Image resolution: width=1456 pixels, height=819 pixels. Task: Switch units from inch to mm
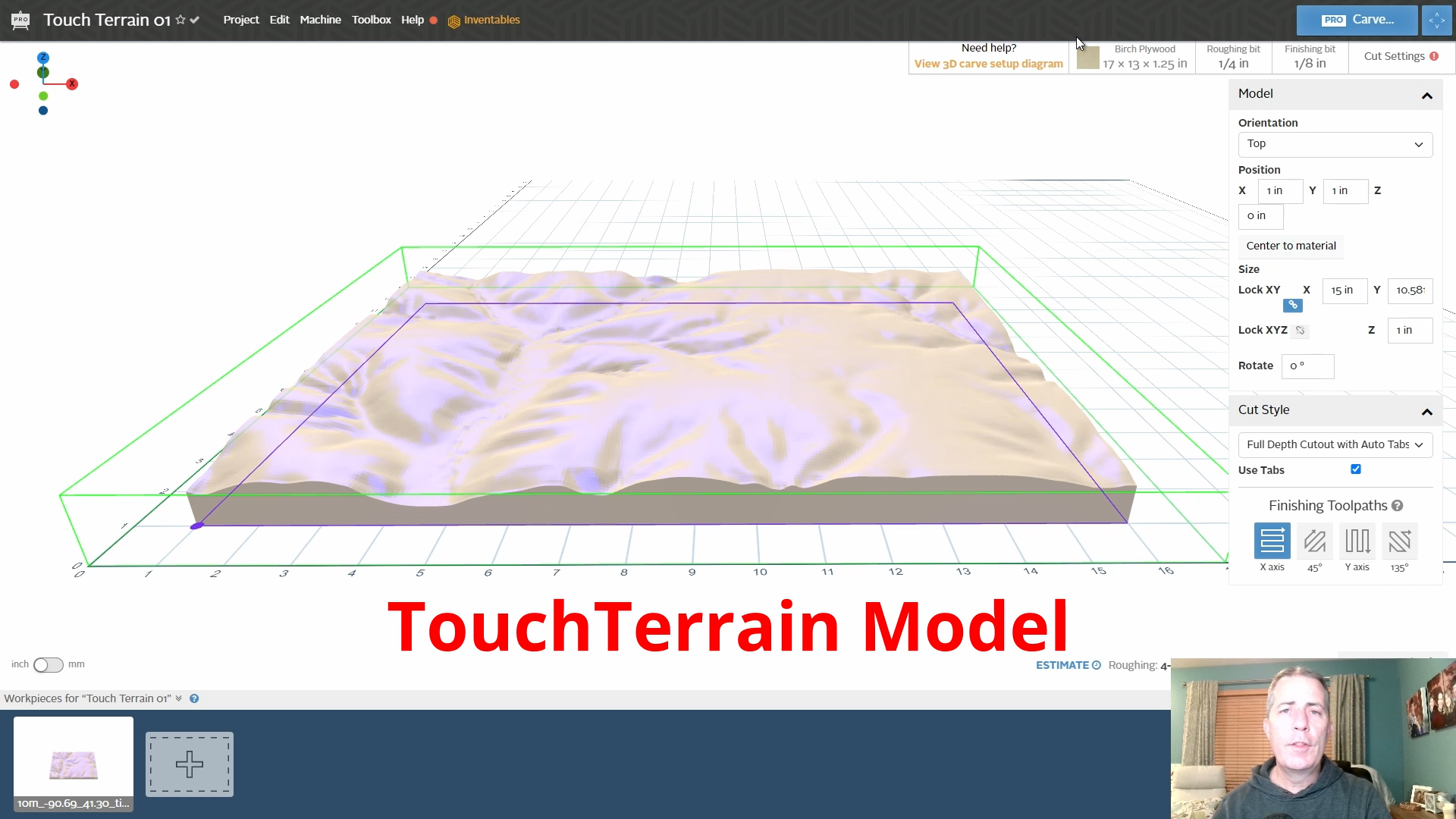[47, 664]
